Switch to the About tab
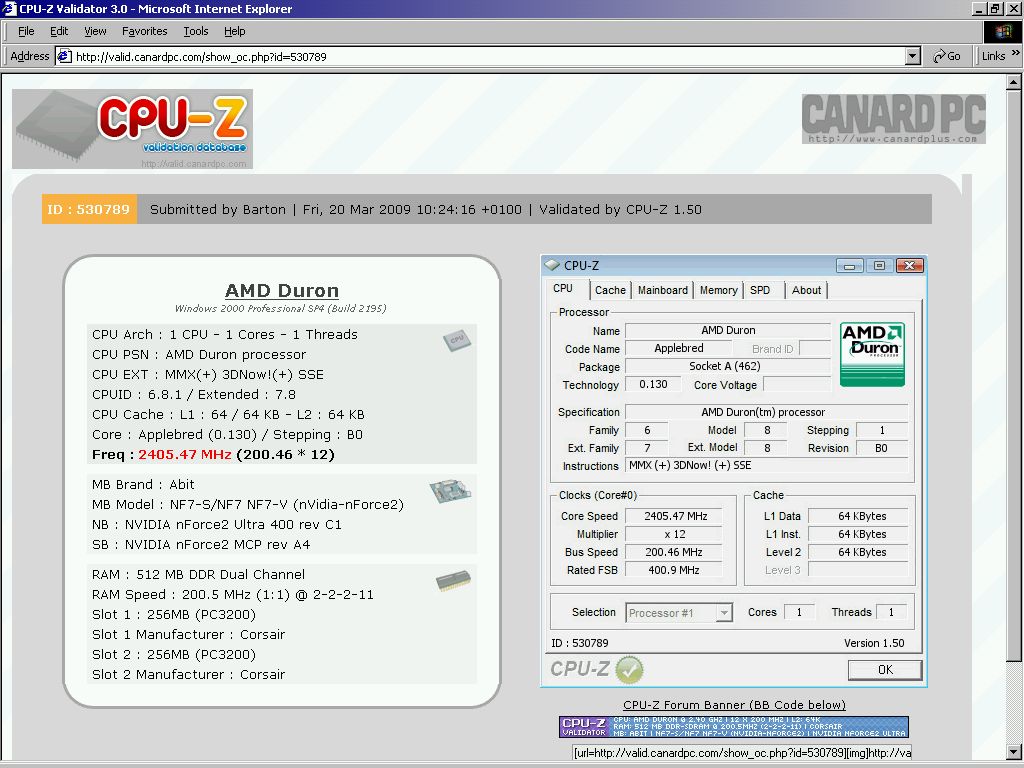 [x=807, y=290]
